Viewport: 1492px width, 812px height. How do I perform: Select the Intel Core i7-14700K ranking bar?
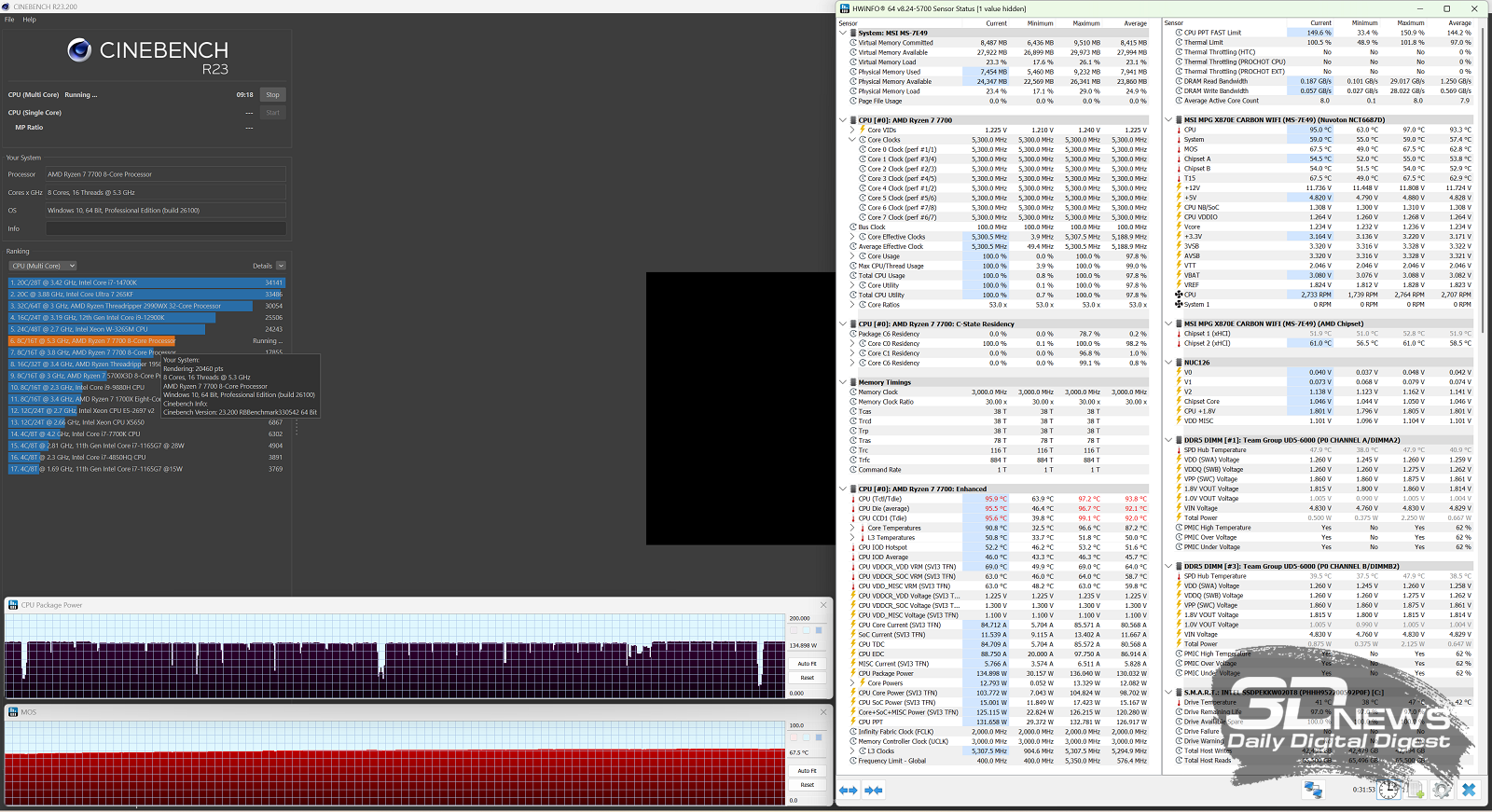[146, 282]
